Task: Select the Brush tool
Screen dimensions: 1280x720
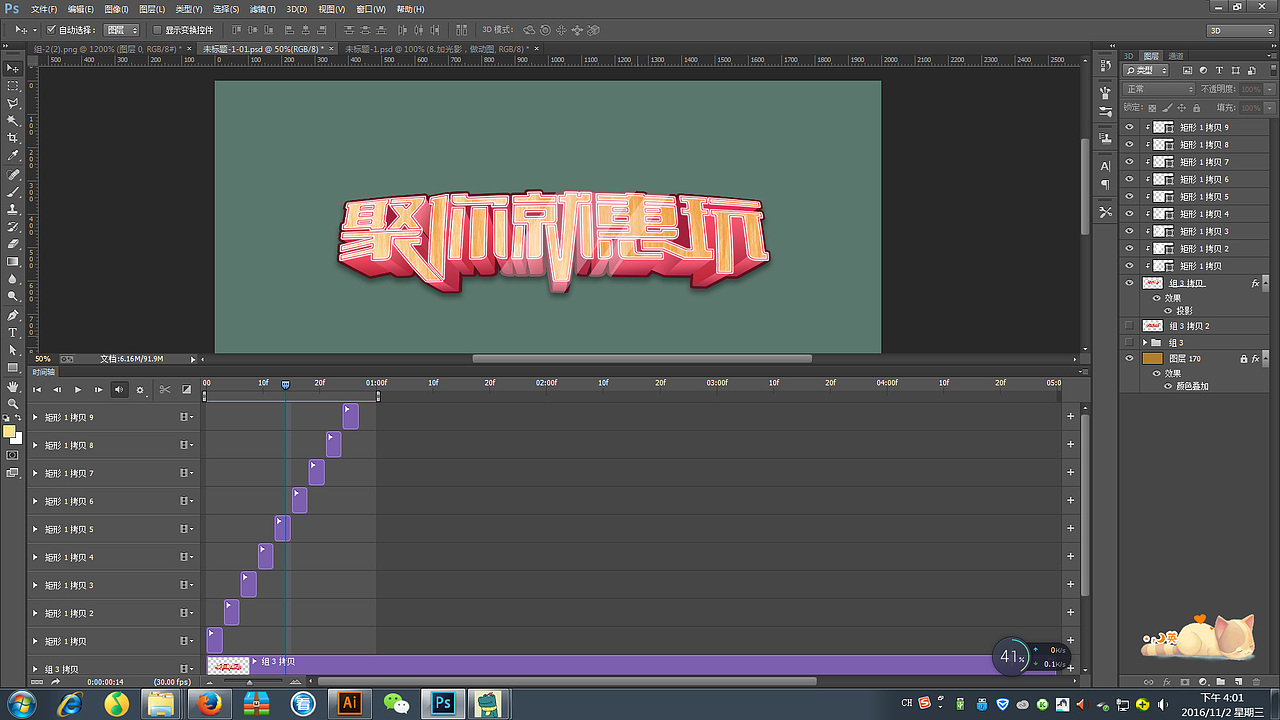Action: [13, 191]
